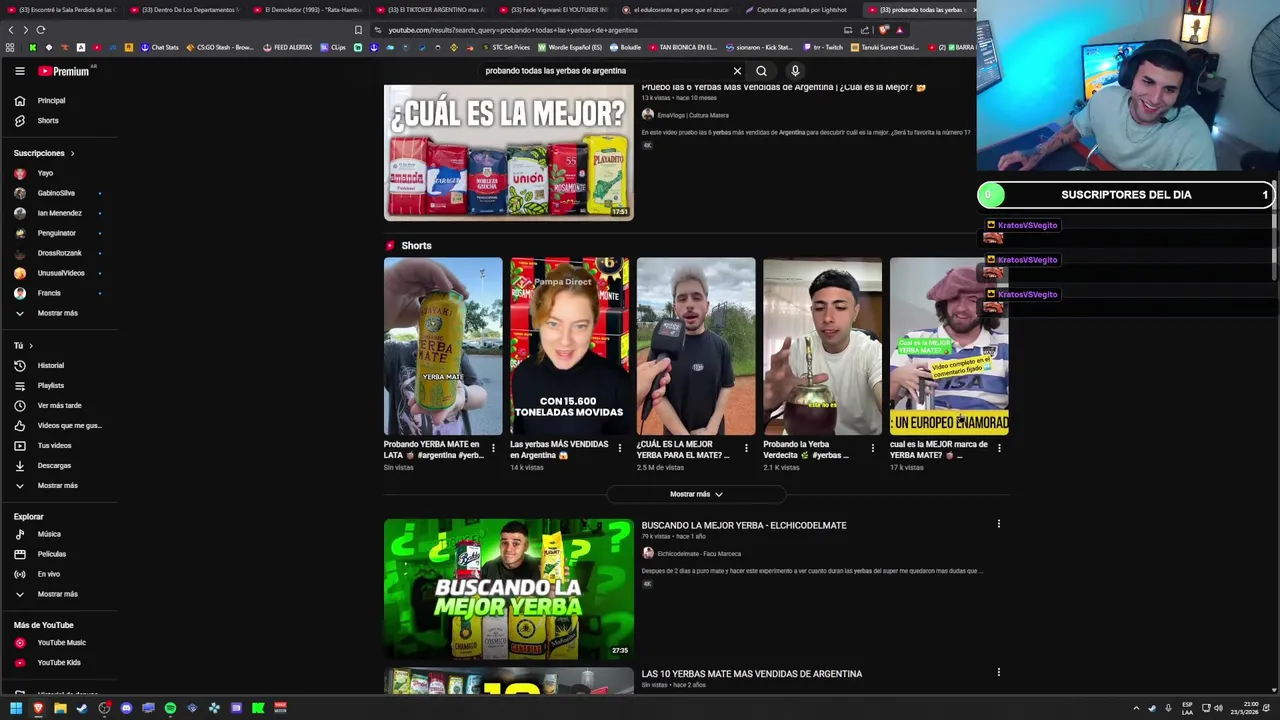Image resolution: width=1280 pixels, height=720 pixels.
Task: Open 'Tus videos' in sidebar
Action: pos(54,446)
